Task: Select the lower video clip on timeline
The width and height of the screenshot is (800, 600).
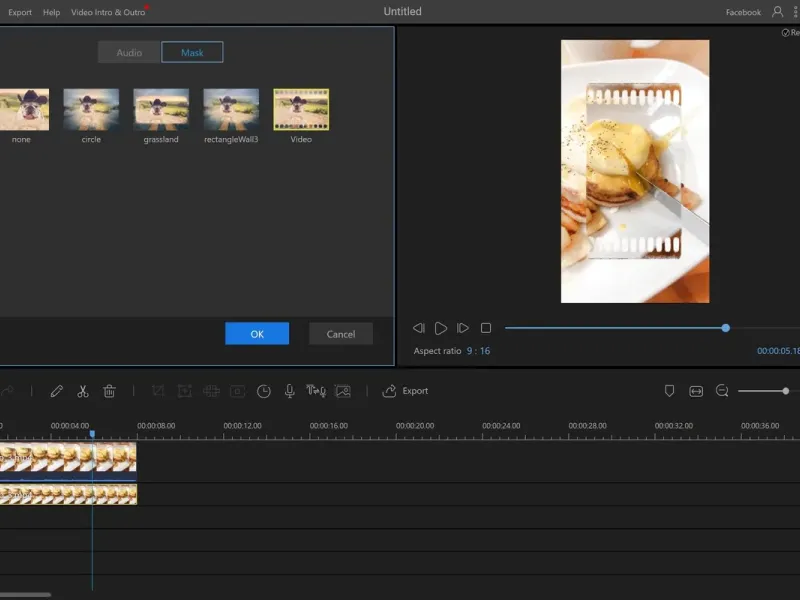Action: point(68,494)
